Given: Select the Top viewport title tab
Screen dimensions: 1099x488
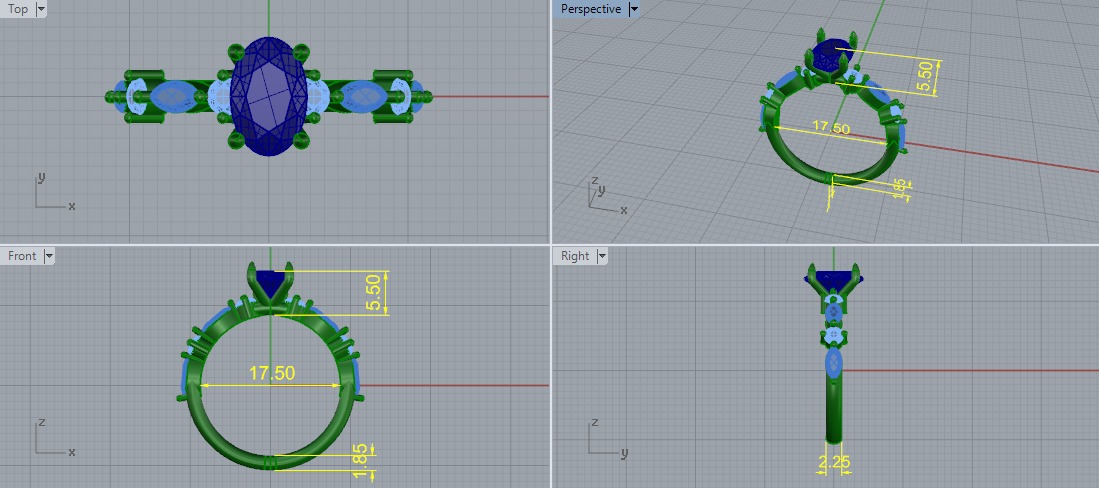Looking at the screenshot, I should coord(18,9).
